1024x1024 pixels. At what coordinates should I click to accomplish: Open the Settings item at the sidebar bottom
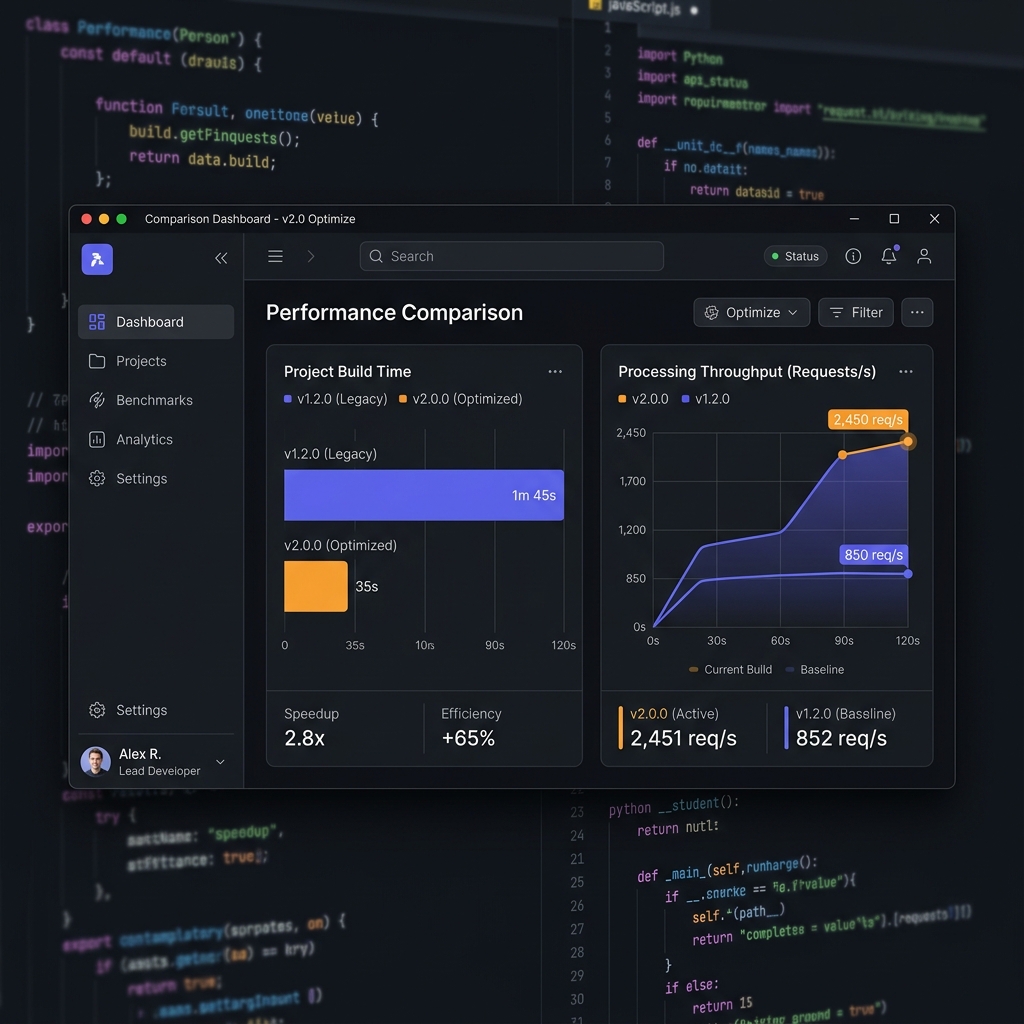click(156, 710)
